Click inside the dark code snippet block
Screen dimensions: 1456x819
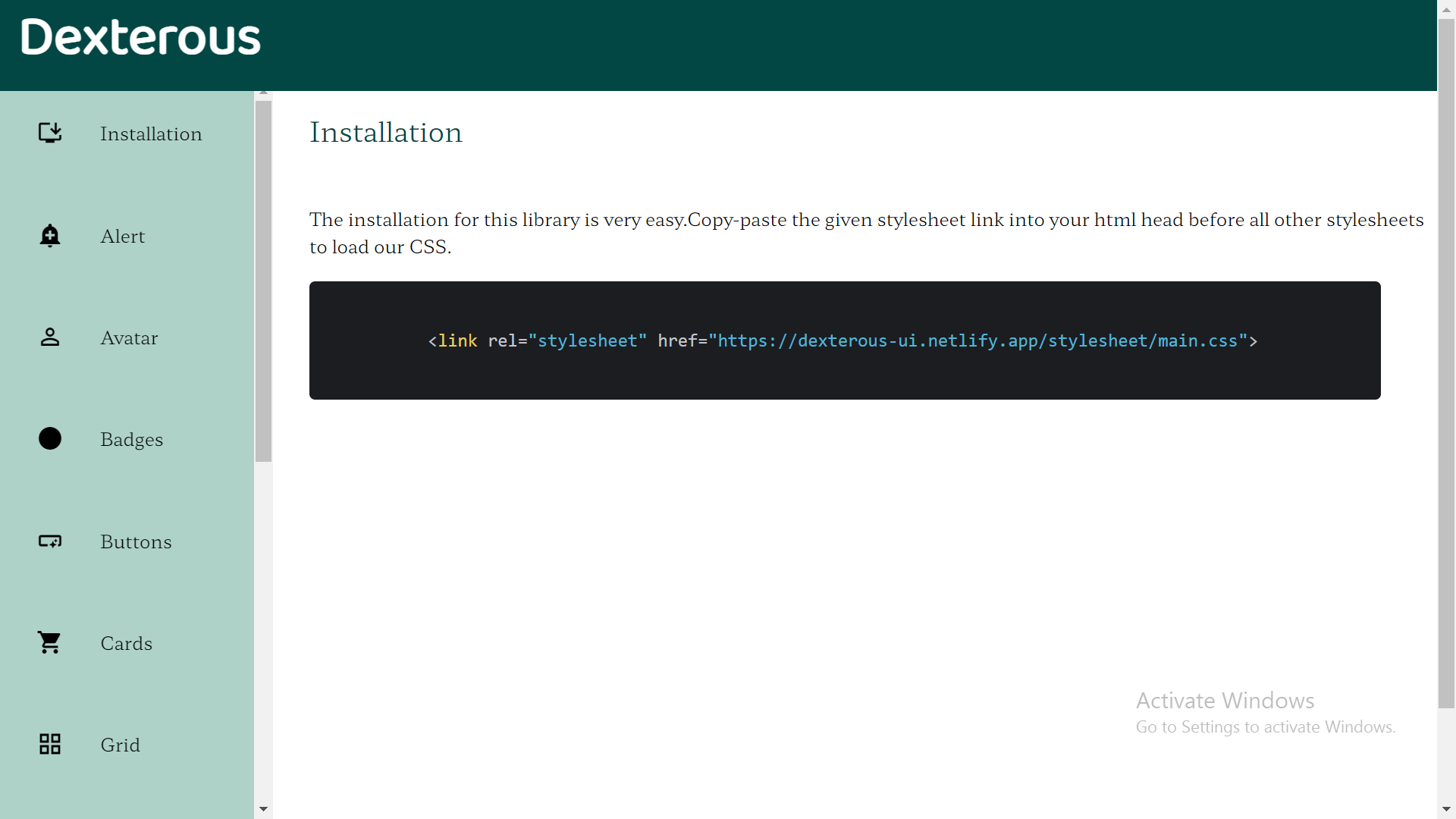[x=844, y=340]
